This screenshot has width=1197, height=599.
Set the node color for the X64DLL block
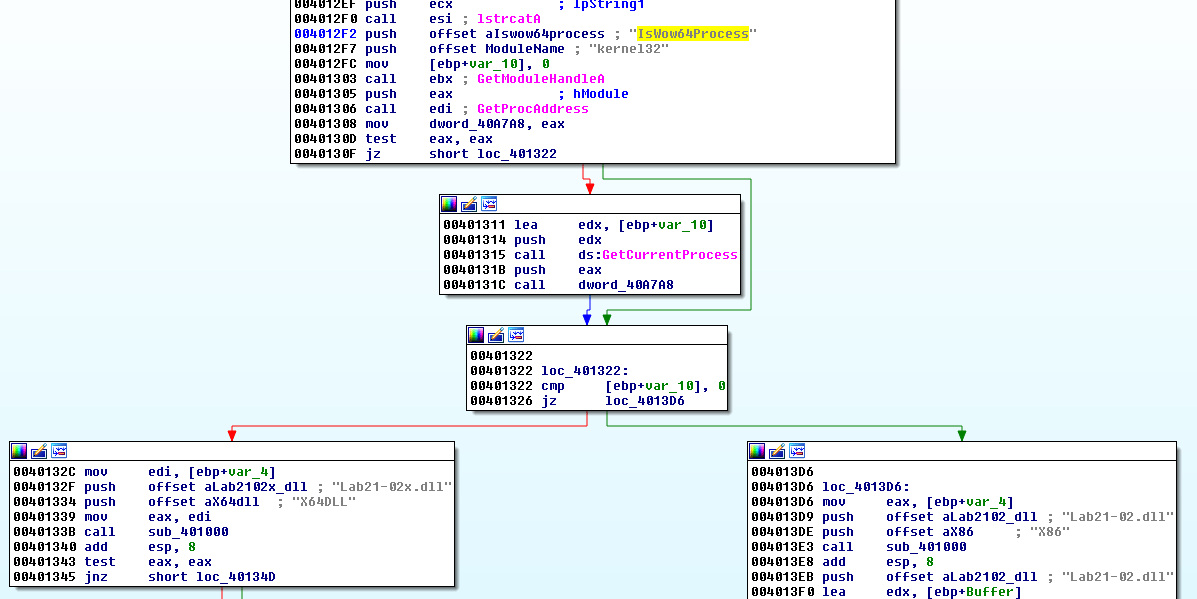click(x=19, y=451)
